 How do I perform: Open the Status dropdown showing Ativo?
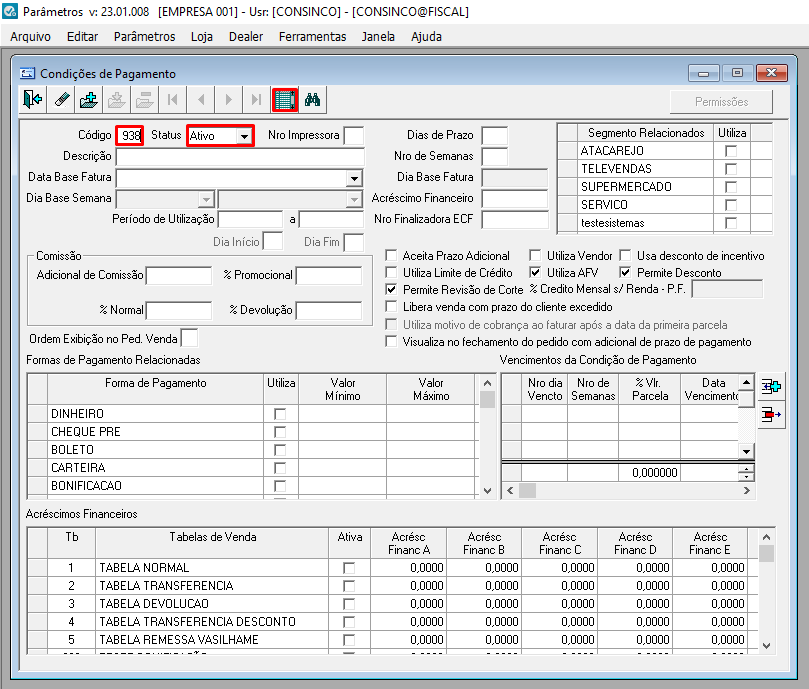pyautogui.click(x=244, y=136)
